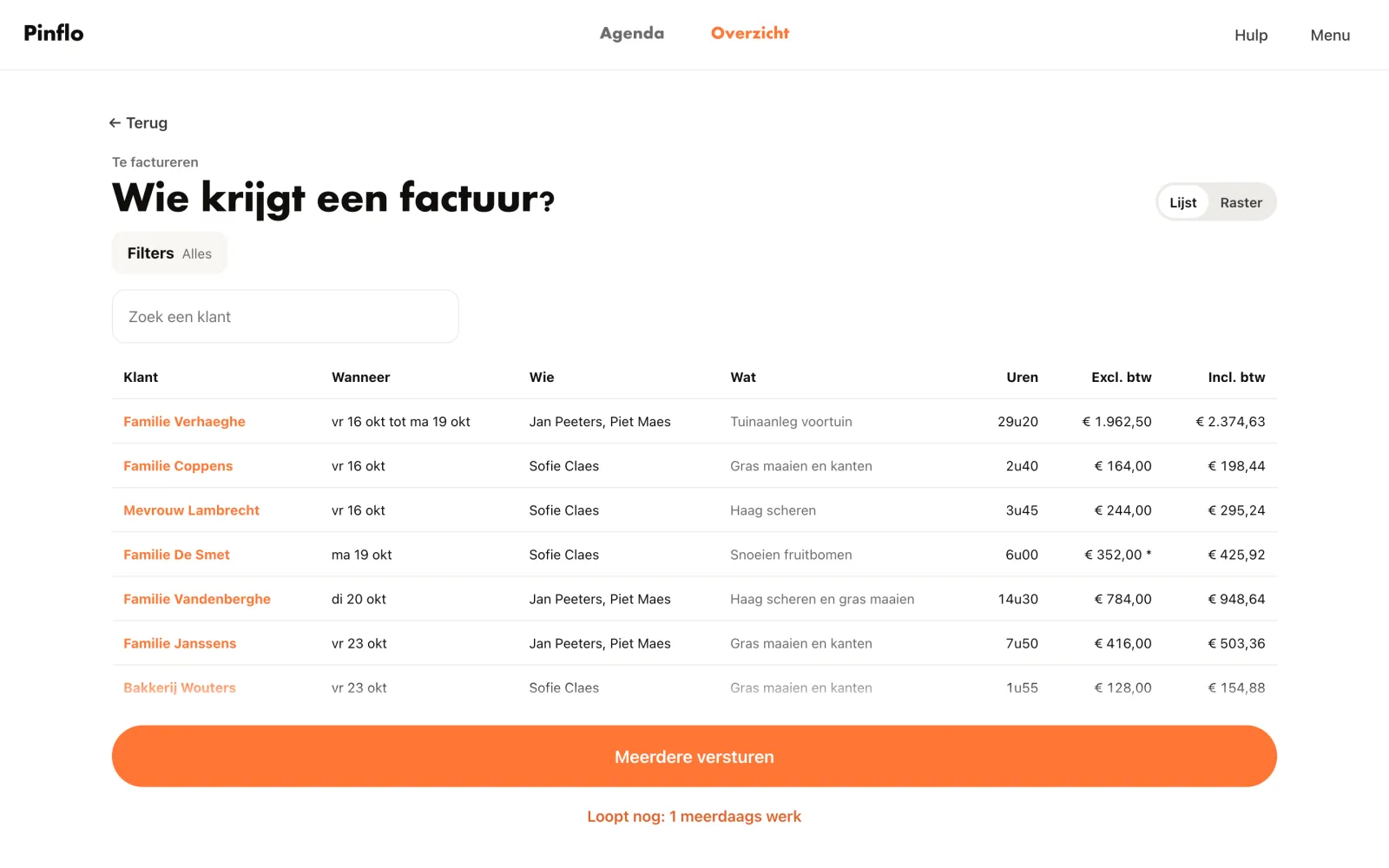Select 'vr 16 okt tot ma 19 okt' cell
Image resolution: width=1389 pixels, height=868 pixels.
click(x=400, y=422)
